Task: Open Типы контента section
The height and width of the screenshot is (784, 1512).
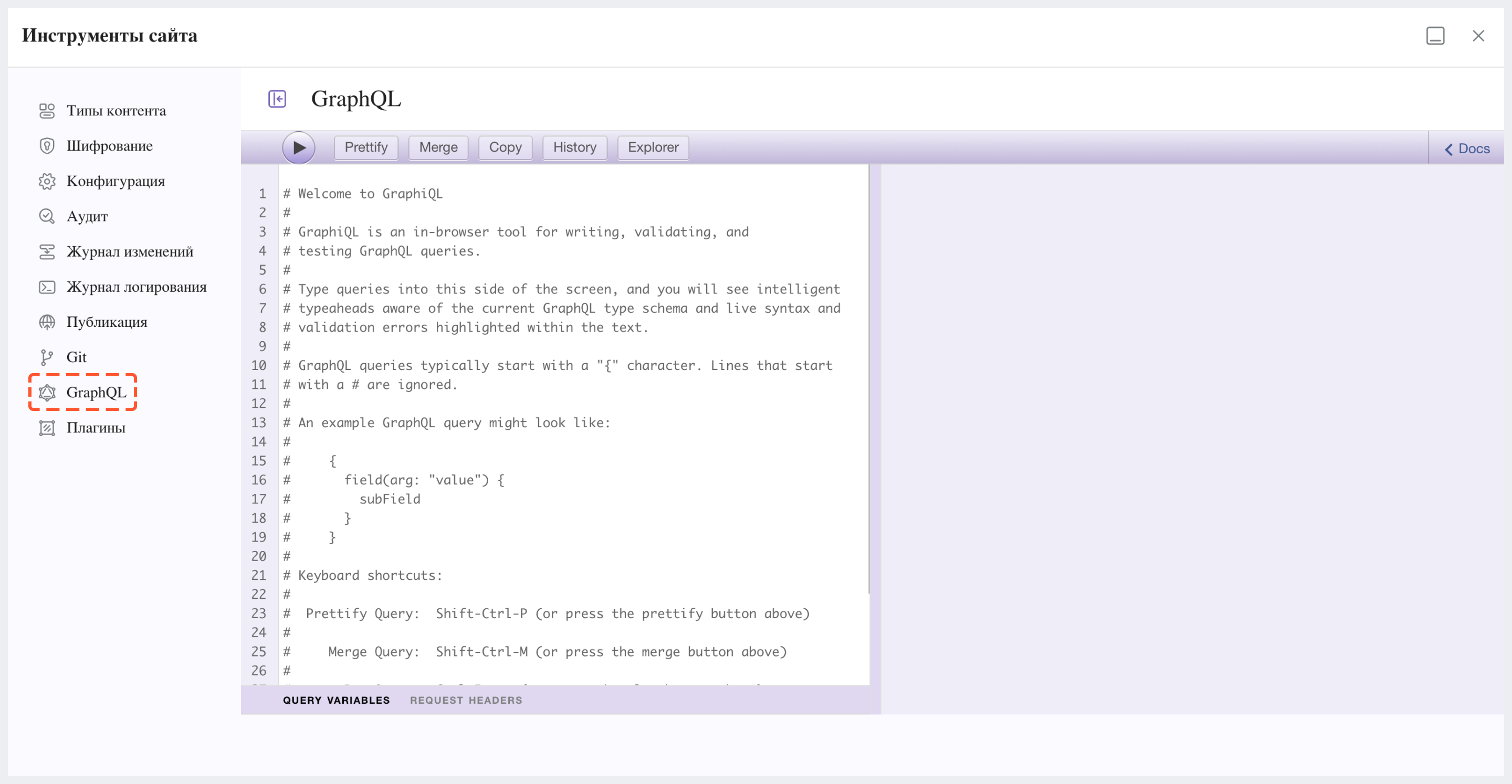Action: [x=116, y=111]
